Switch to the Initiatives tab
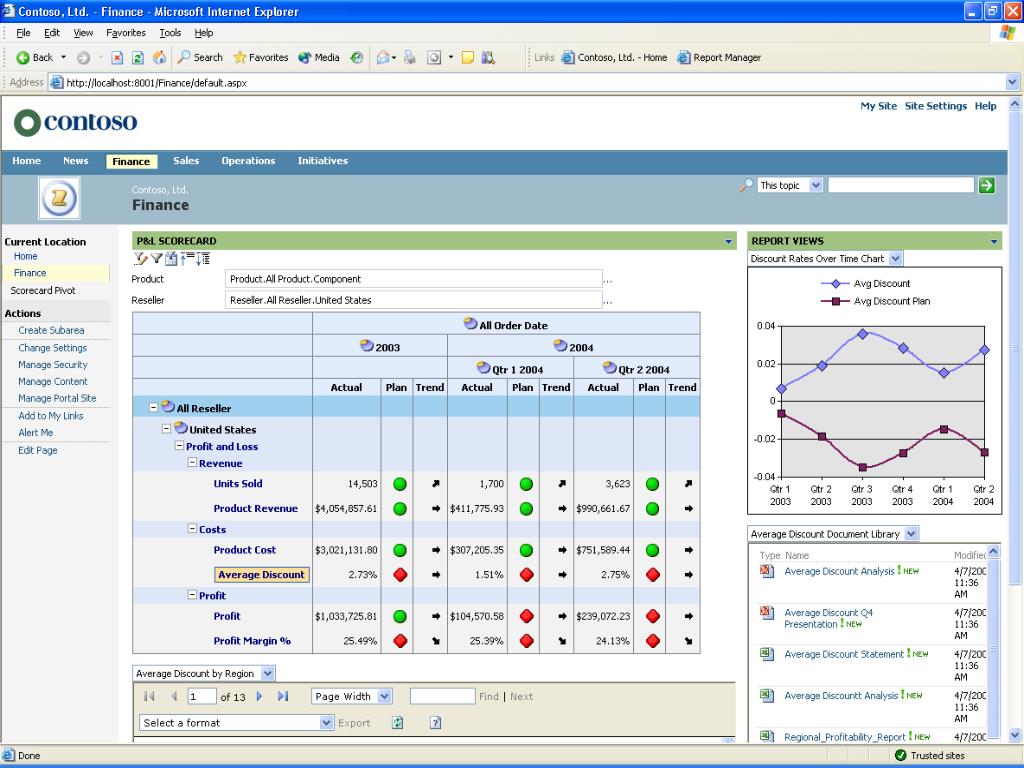Screen dimensions: 1024x768 click(323, 161)
